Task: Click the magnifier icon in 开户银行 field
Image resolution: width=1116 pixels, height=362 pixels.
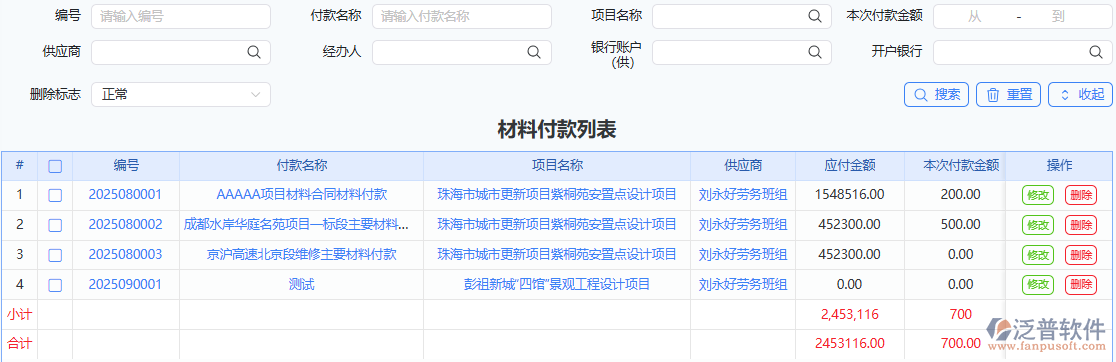Action: click(1095, 52)
